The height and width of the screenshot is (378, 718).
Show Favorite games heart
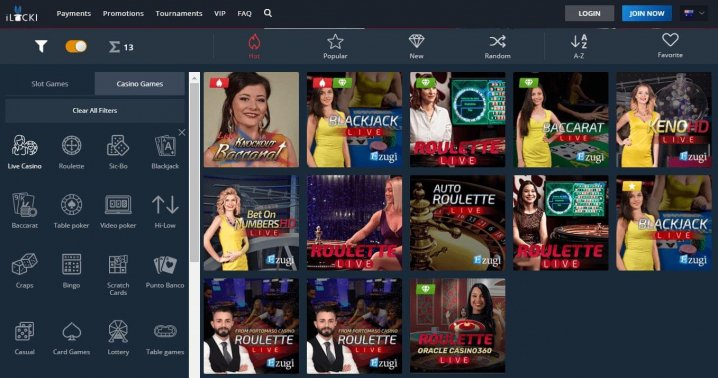670,45
